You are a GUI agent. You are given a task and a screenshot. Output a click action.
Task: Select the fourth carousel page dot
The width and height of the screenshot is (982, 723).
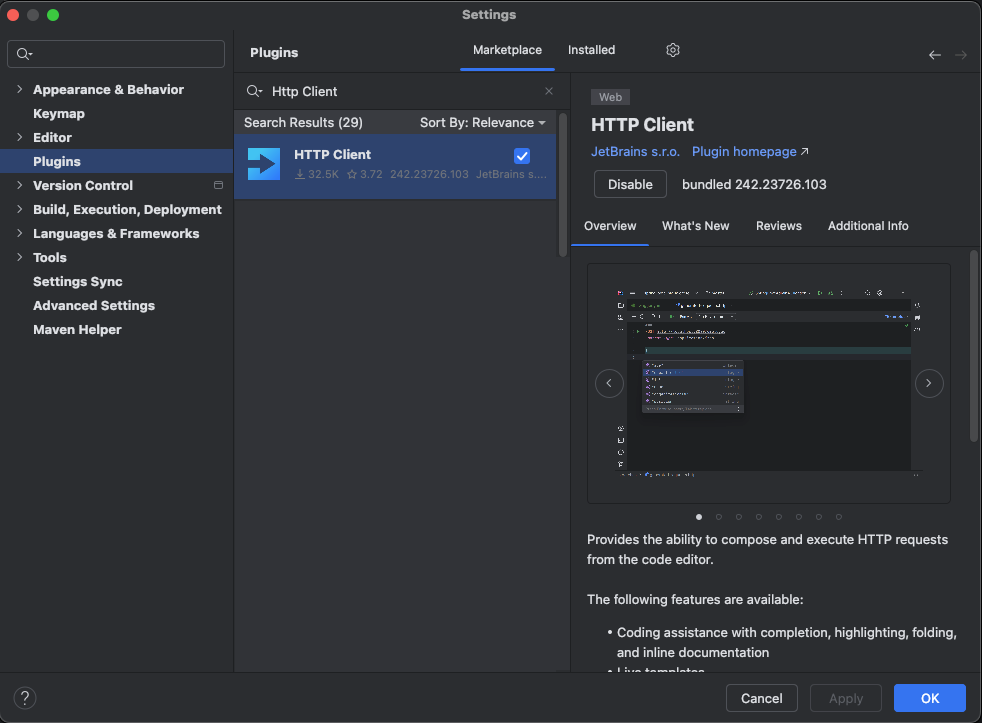tap(758, 517)
